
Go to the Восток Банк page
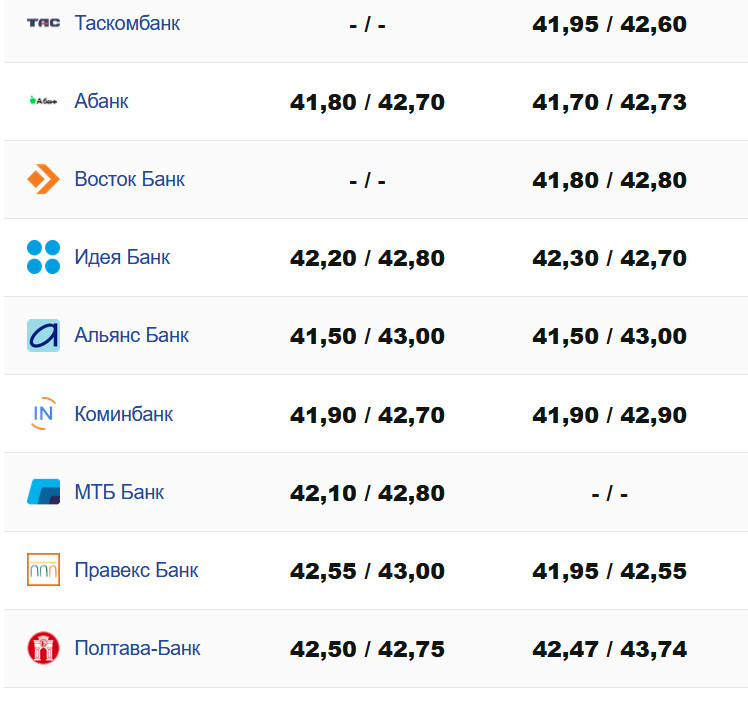(129, 180)
